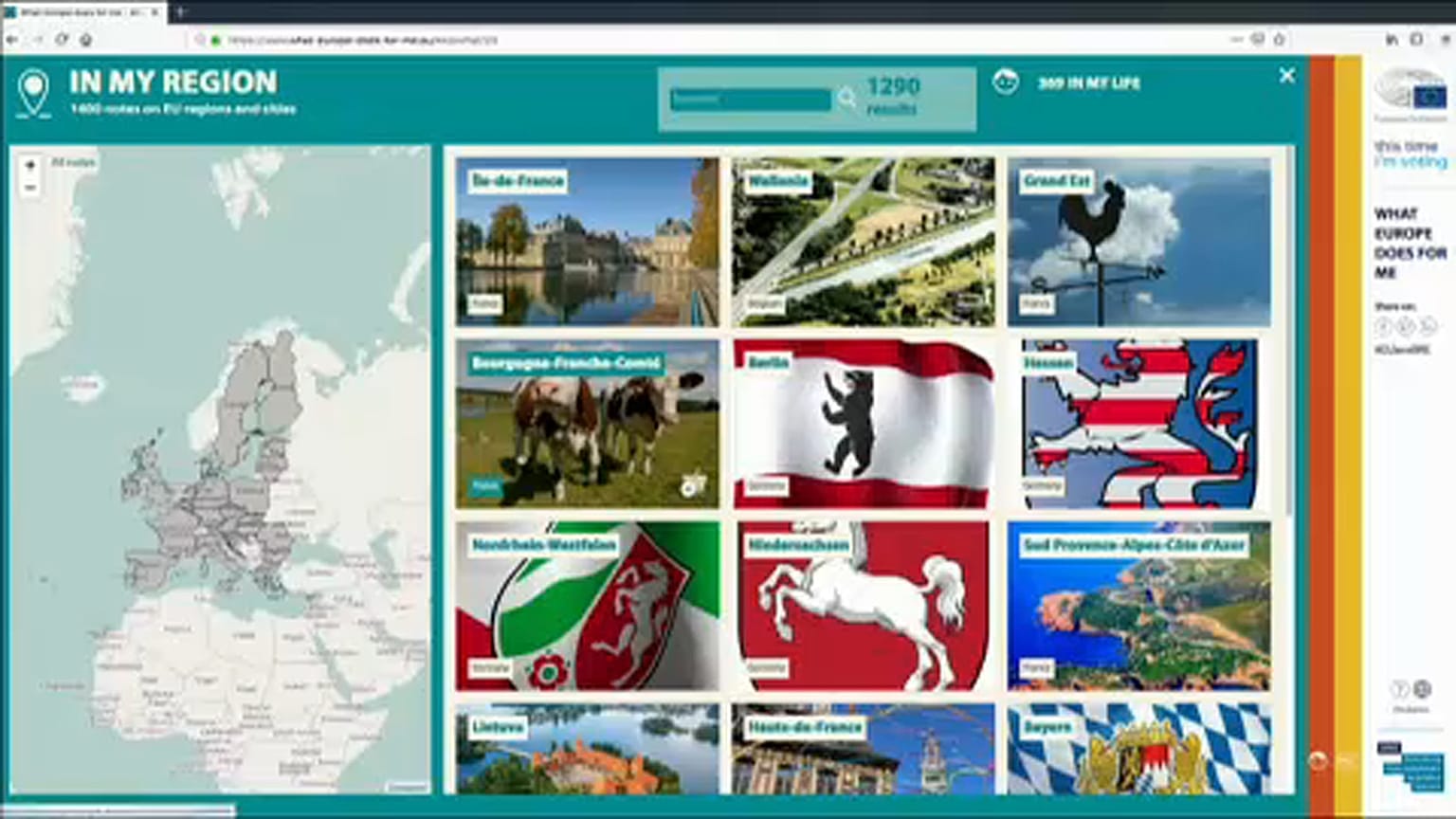Click Germany label on Berlin card
This screenshot has width=1456, height=819.
766,486
